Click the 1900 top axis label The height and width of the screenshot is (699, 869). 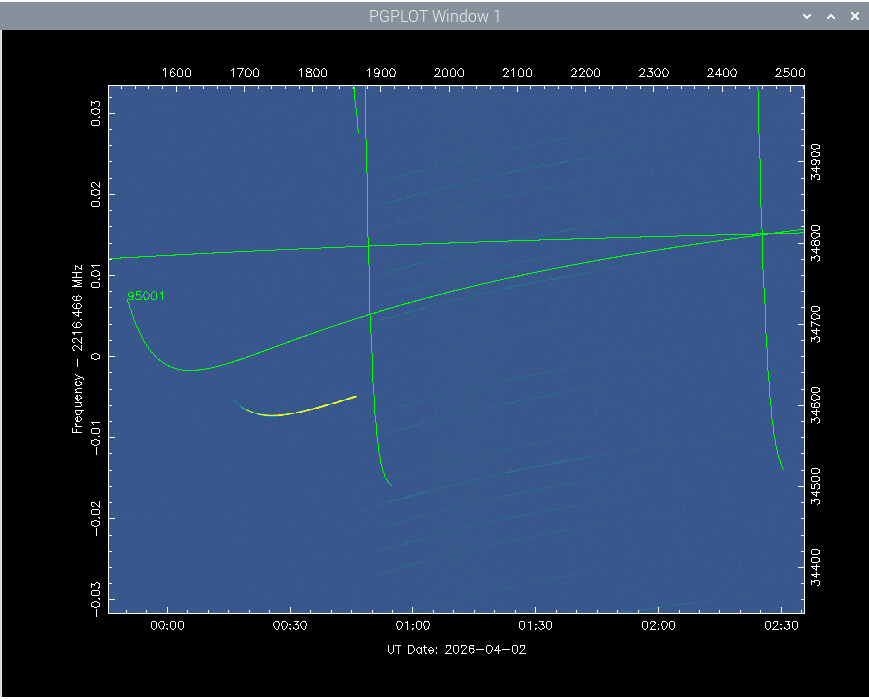point(381,73)
